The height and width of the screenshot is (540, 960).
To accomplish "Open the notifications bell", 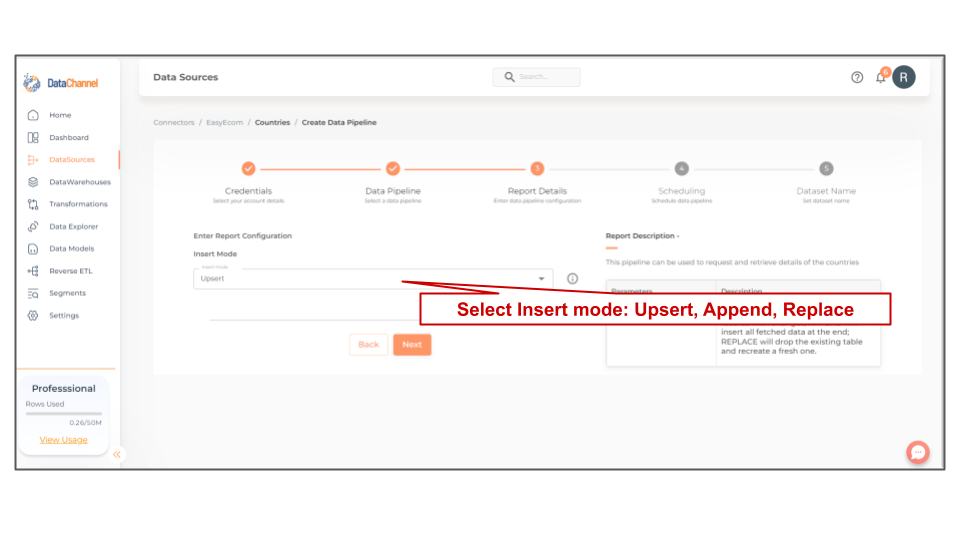I will pos(881,77).
